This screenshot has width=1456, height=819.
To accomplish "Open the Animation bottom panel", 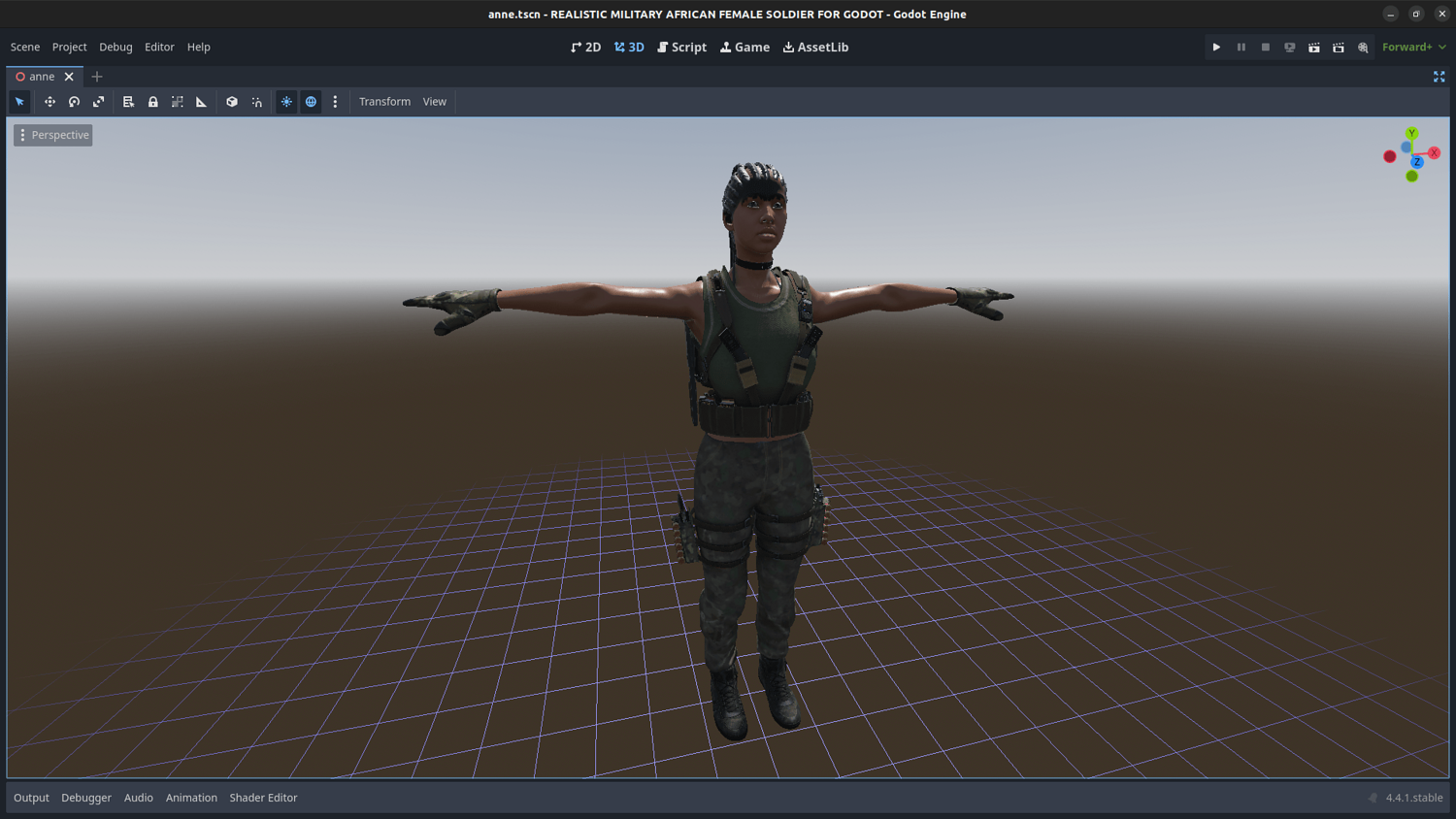I will pos(191,798).
